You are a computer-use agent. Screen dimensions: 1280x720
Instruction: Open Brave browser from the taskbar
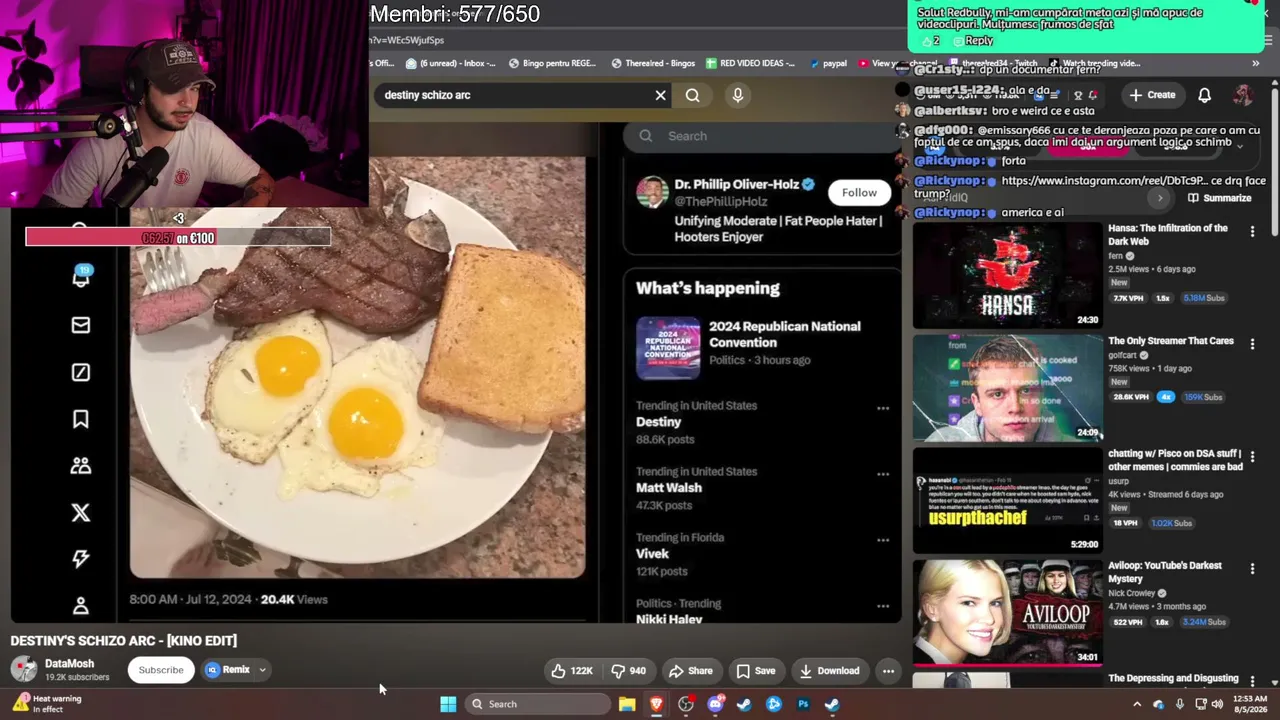coord(656,704)
